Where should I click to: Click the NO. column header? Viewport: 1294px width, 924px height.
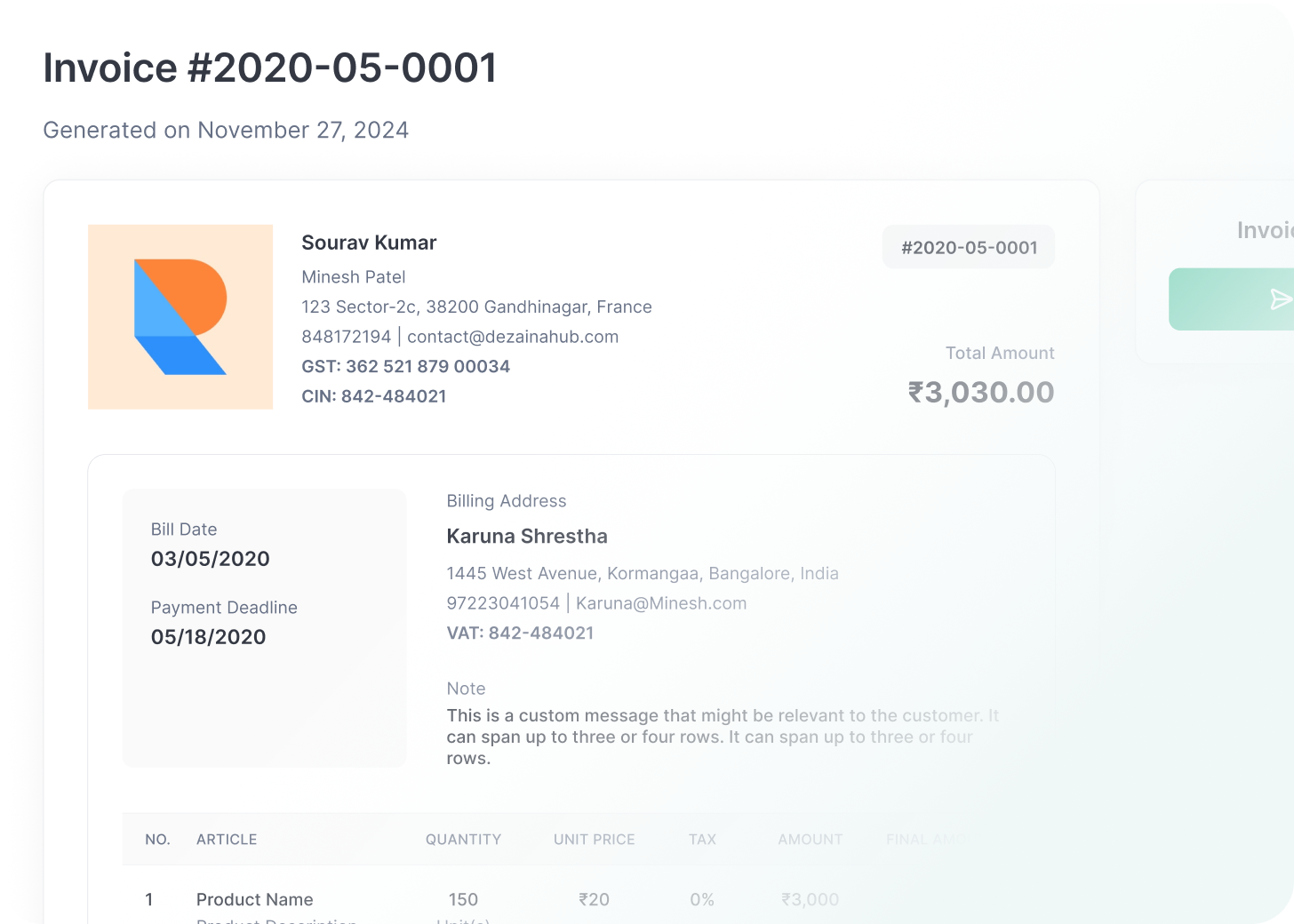[x=157, y=840]
